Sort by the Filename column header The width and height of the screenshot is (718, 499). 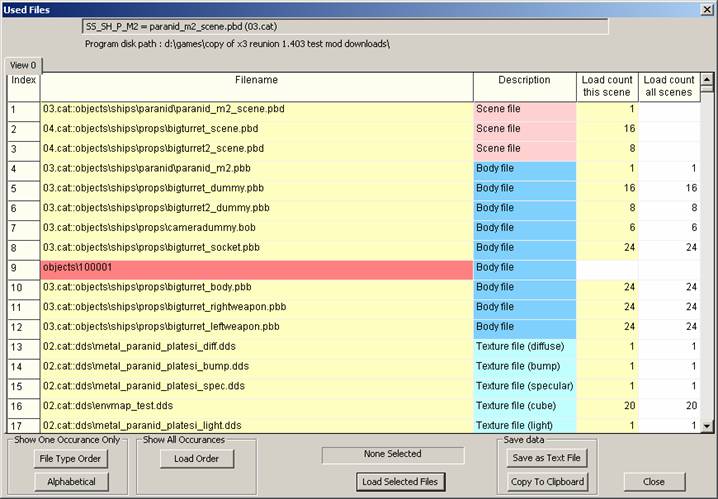click(x=256, y=80)
